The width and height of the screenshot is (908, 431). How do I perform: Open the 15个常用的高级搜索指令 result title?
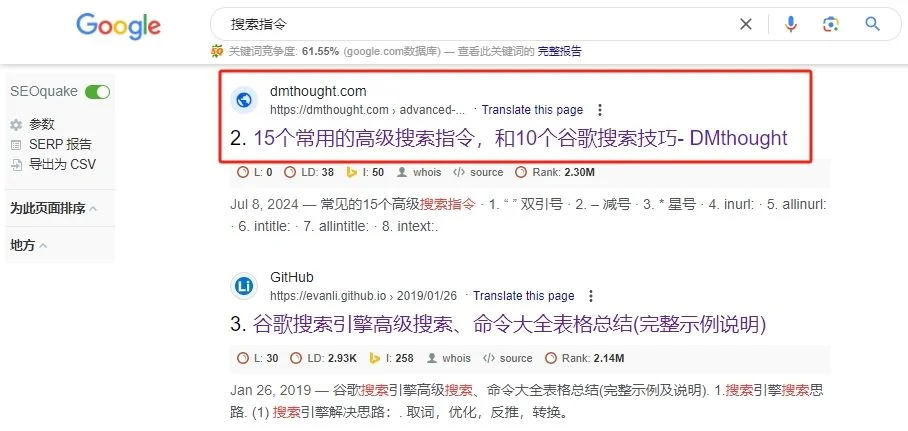coord(520,138)
